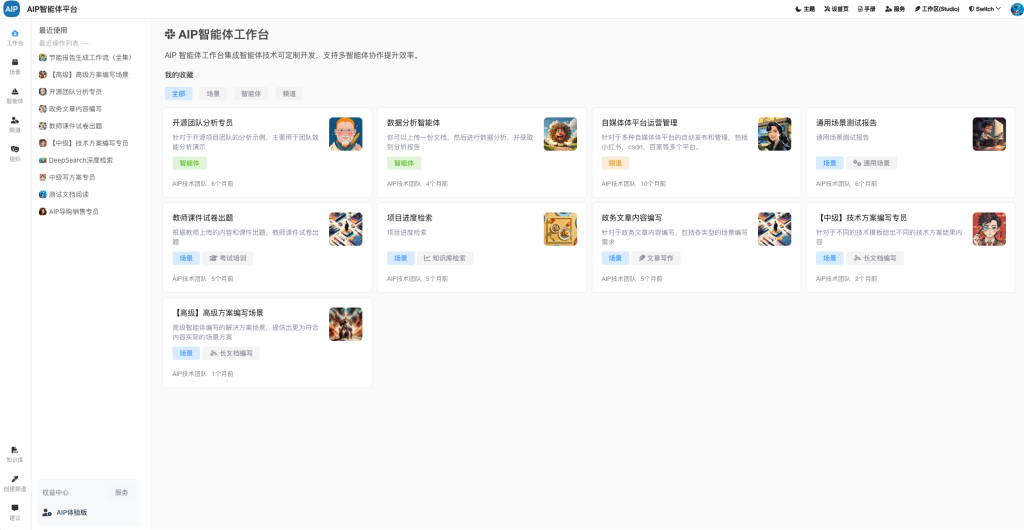This screenshot has width=1024, height=530.
Task: Open the 建议 feedback icon
Action: click(14, 512)
